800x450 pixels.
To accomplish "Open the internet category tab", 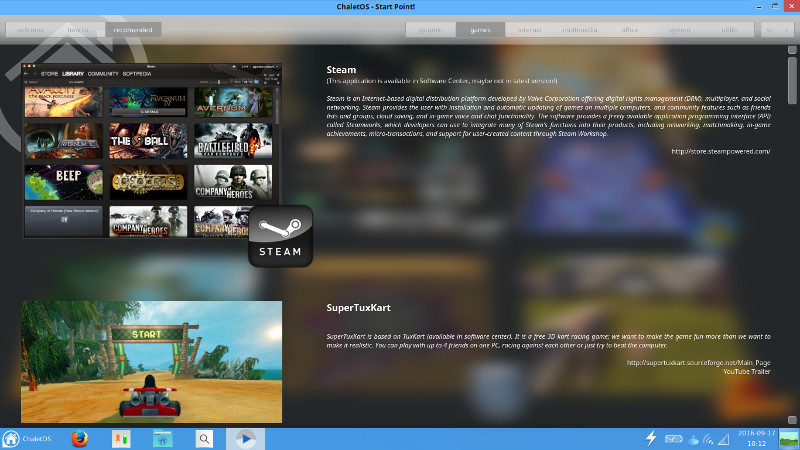I will tap(530, 30).
